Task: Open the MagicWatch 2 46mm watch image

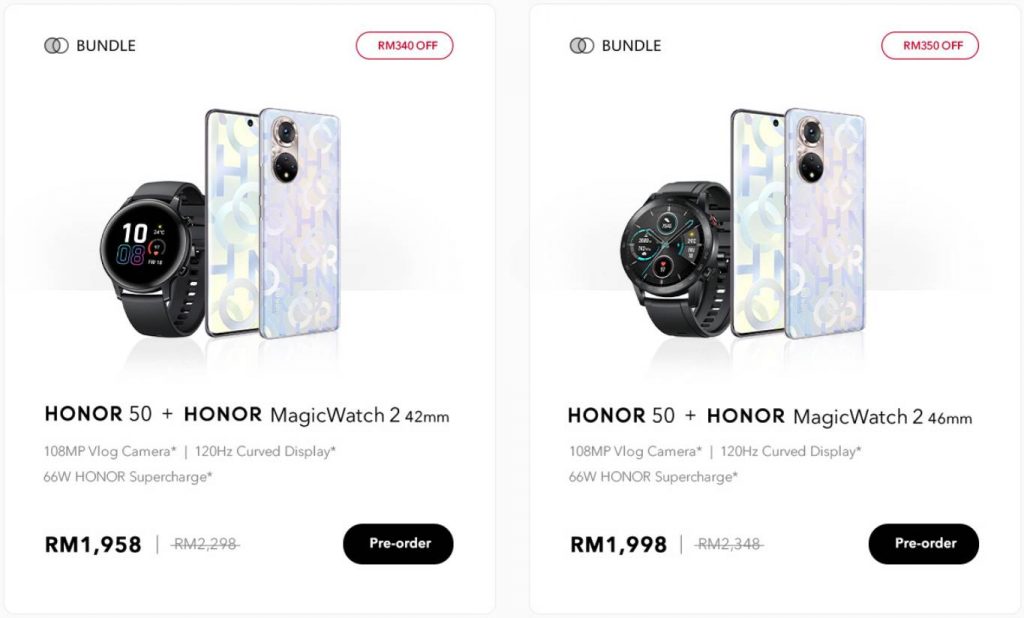Action: pos(675,259)
